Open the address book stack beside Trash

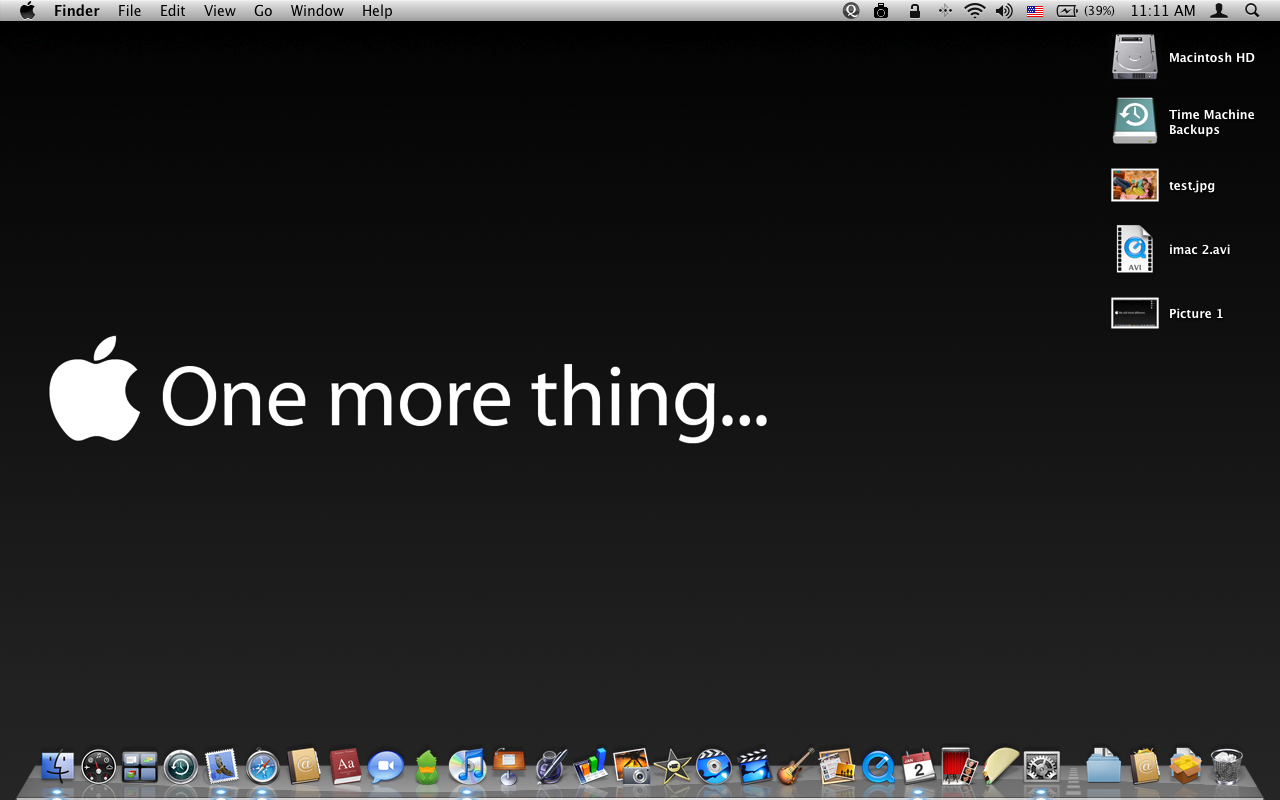[x=1145, y=767]
